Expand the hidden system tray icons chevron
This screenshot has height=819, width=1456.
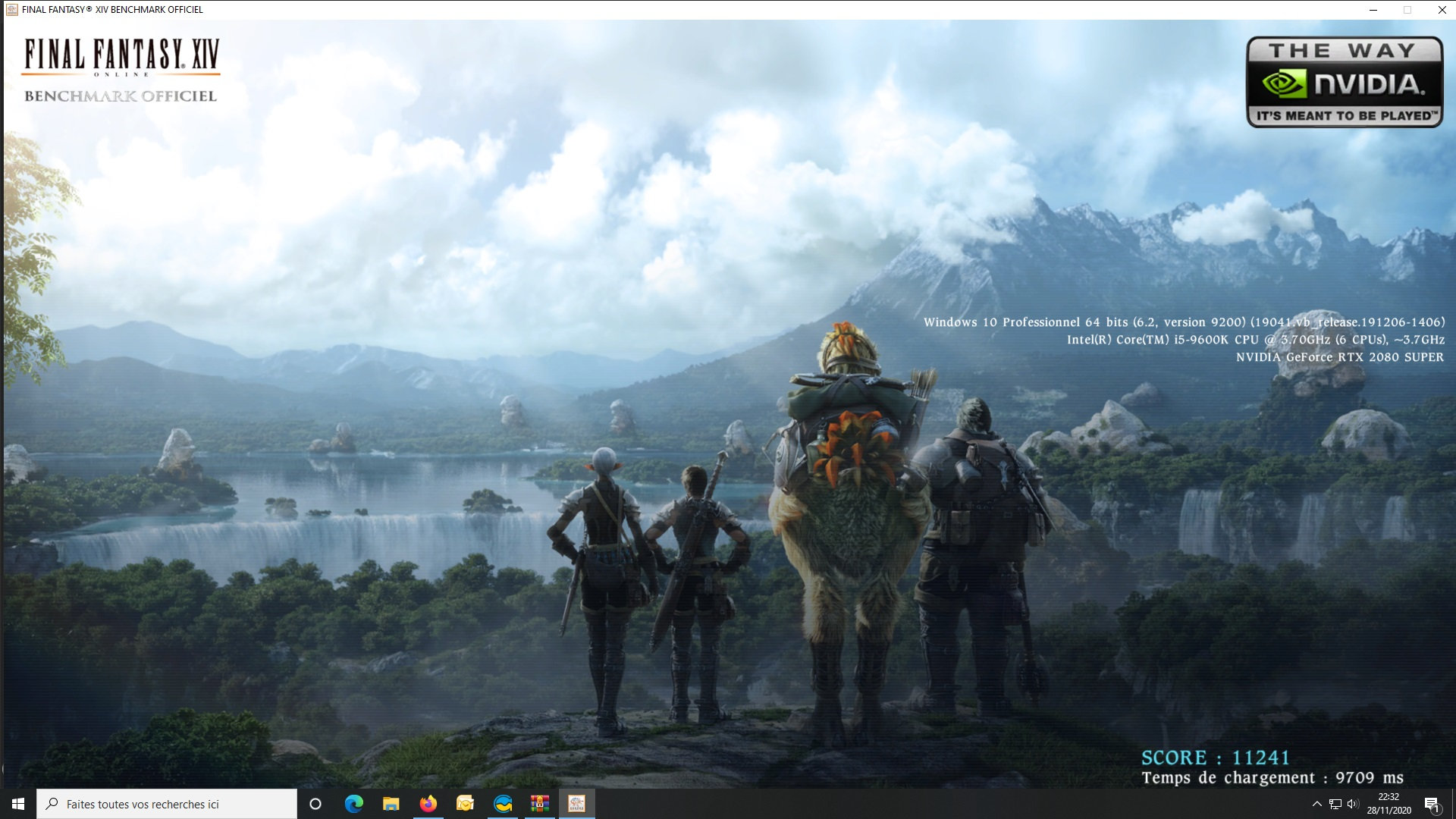pos(1317,804)
